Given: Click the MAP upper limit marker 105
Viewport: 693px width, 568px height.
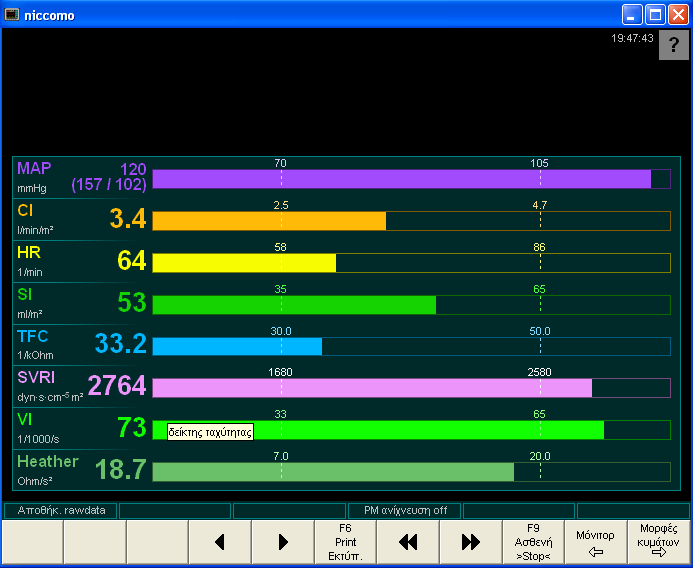Looking at the screenshot, I should coord(539,163).
